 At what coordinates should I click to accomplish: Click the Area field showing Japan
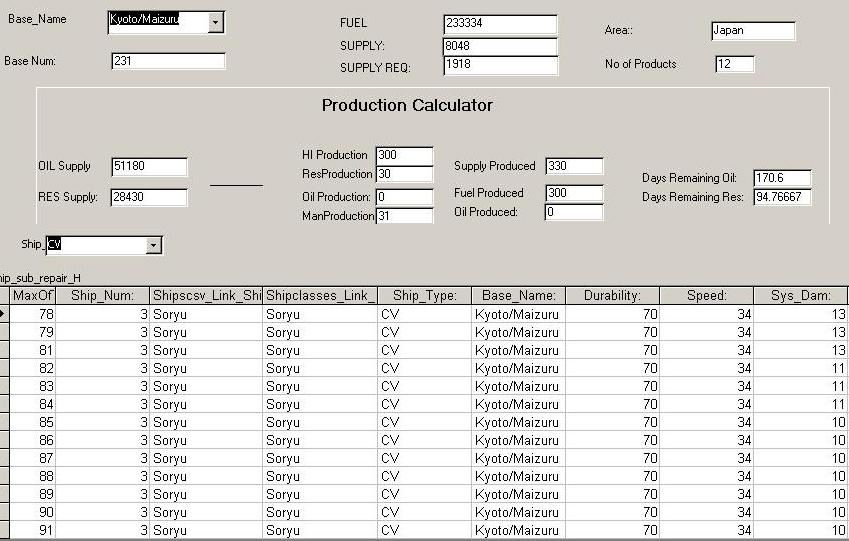(753, 31)
